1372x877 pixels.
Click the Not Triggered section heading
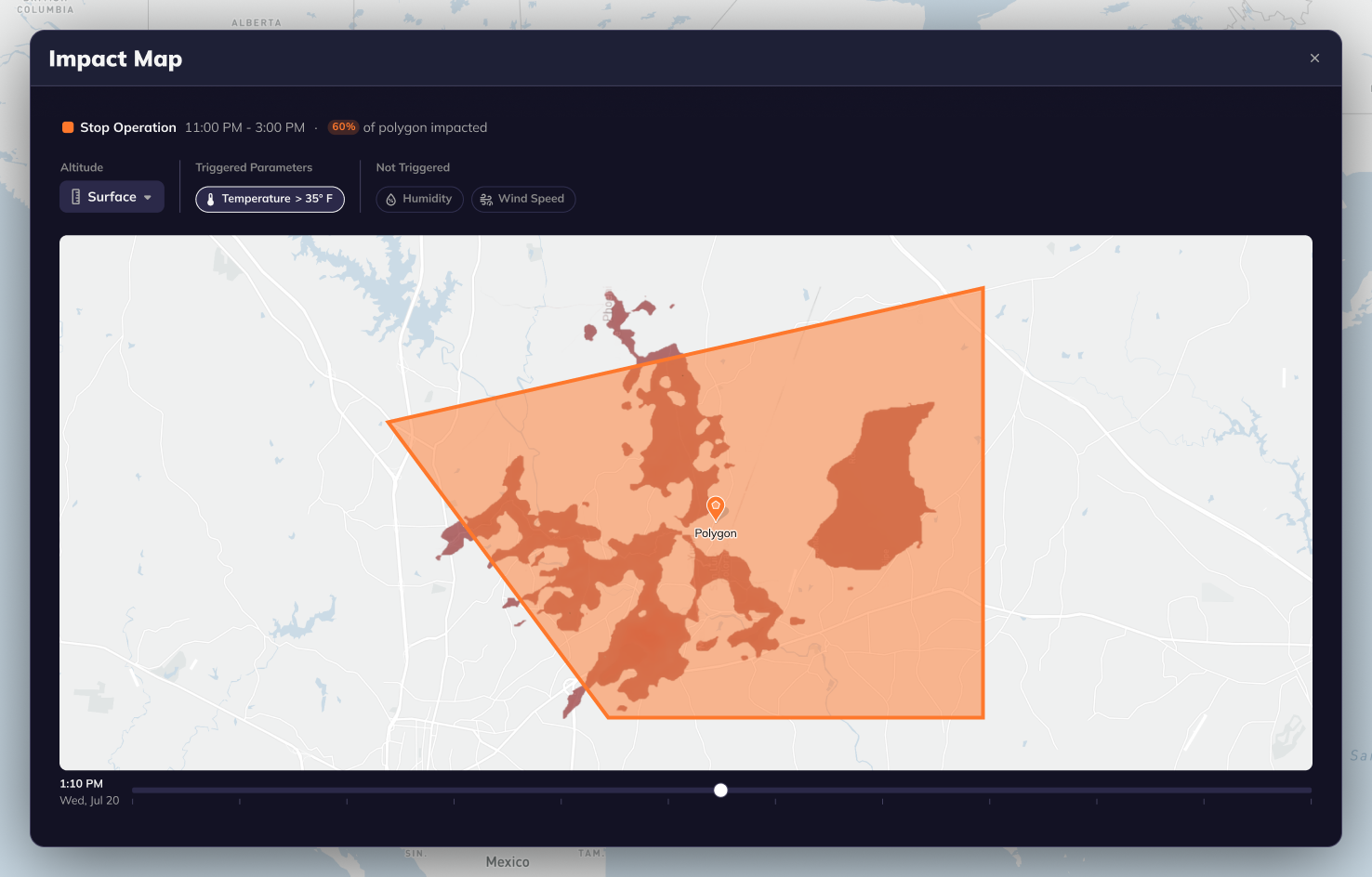pos(413,167)
